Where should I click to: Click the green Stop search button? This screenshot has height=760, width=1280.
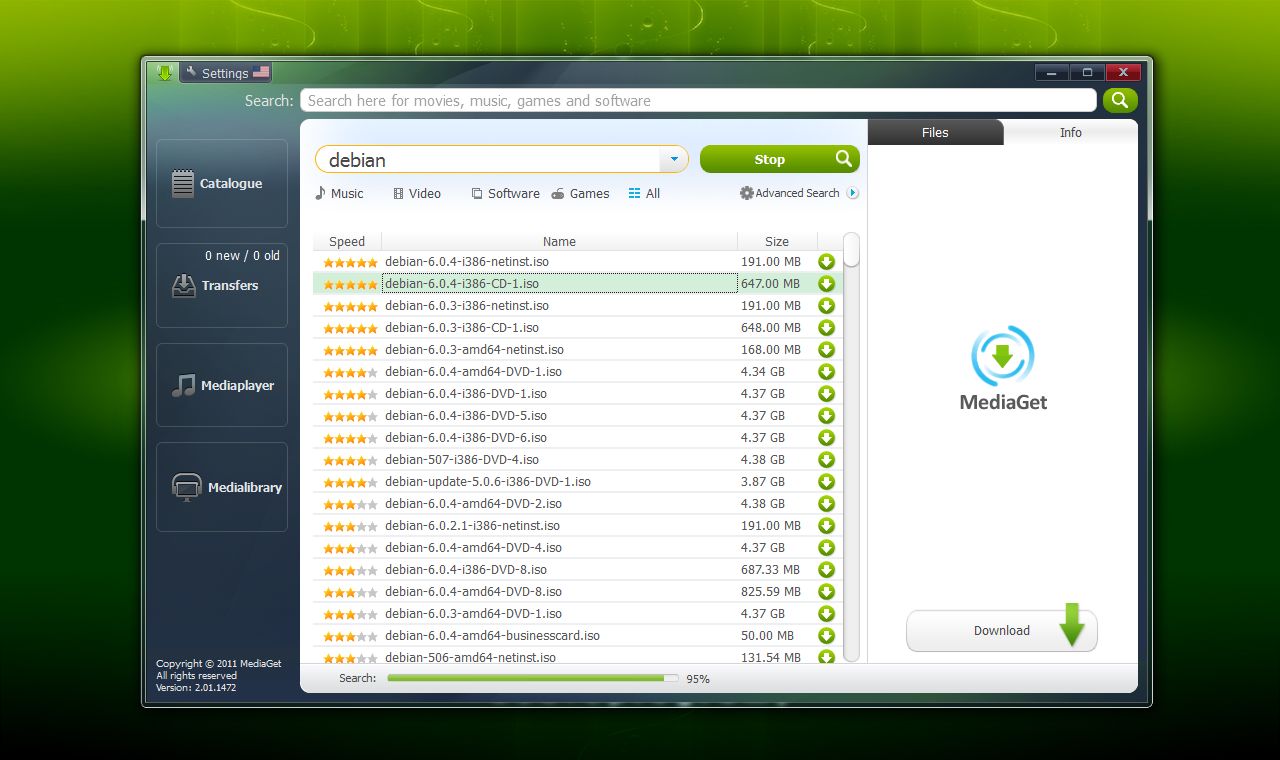click(x=780, y=159)
